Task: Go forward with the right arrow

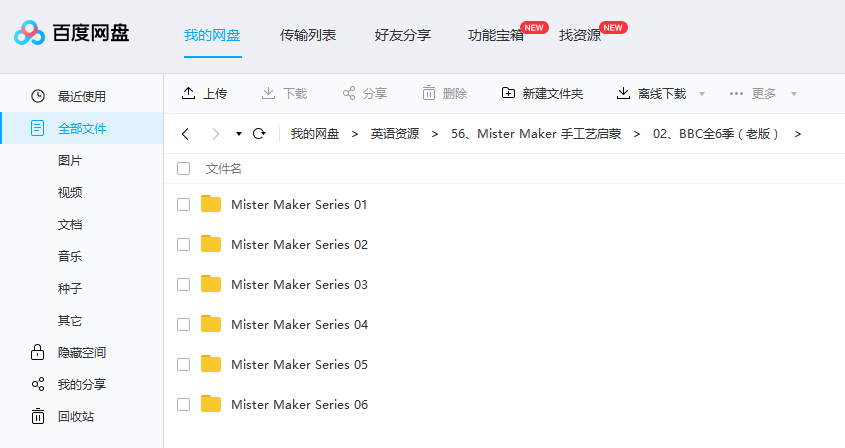Action: 216,134
